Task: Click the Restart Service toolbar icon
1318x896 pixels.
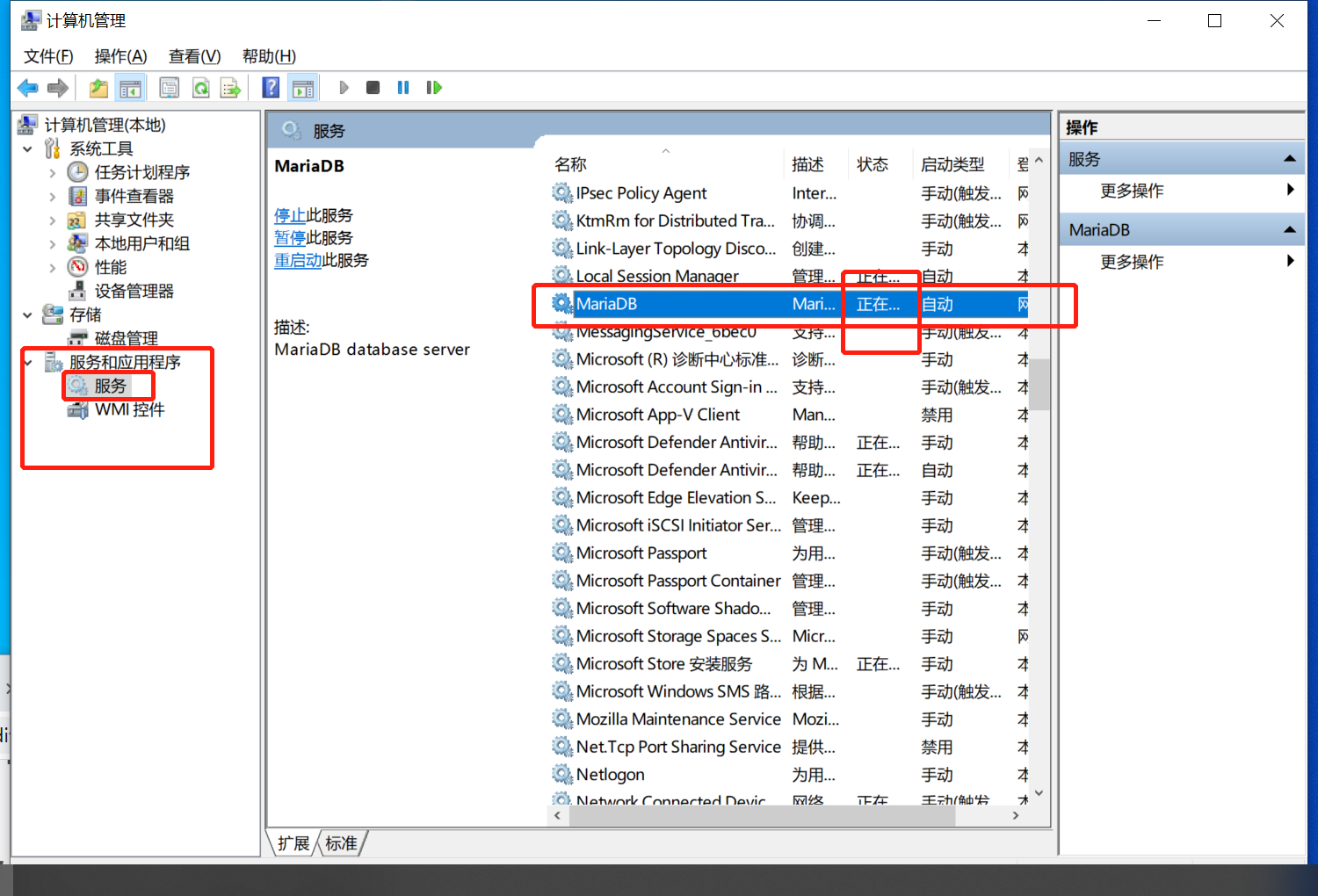Action: coord(434,88)
